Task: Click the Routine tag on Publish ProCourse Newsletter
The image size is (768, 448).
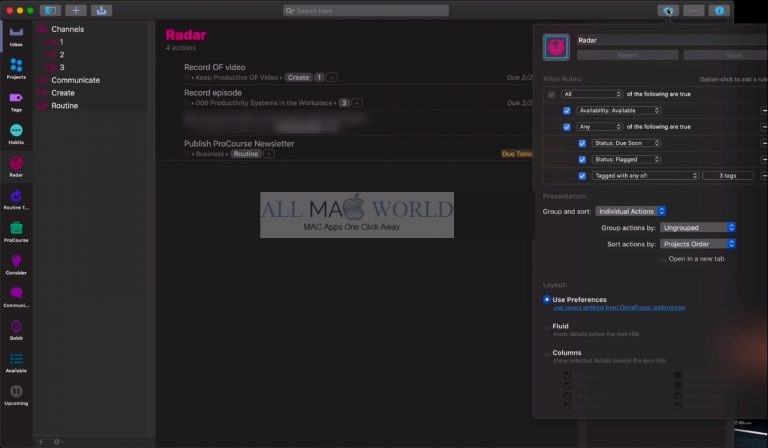Action: tap(245, 154)
